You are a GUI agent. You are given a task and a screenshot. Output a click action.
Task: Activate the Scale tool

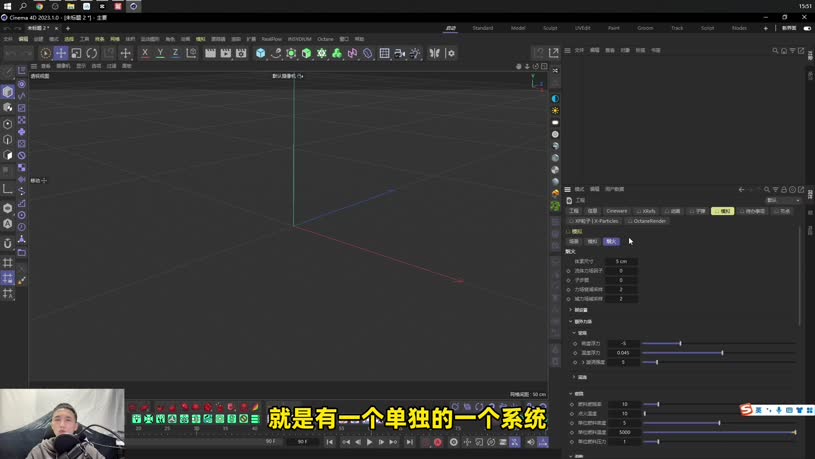76,53
